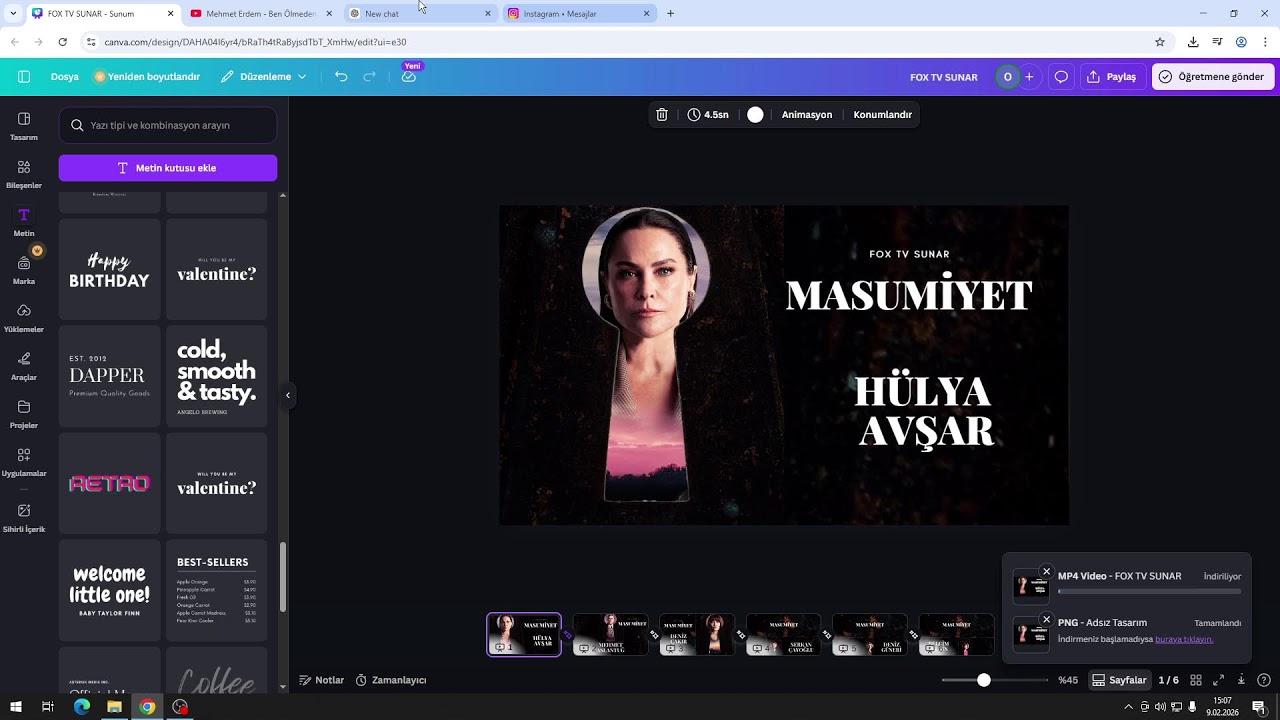
Task: Open the comments speech bubble icon
Action: click(x=1061, y=76)
